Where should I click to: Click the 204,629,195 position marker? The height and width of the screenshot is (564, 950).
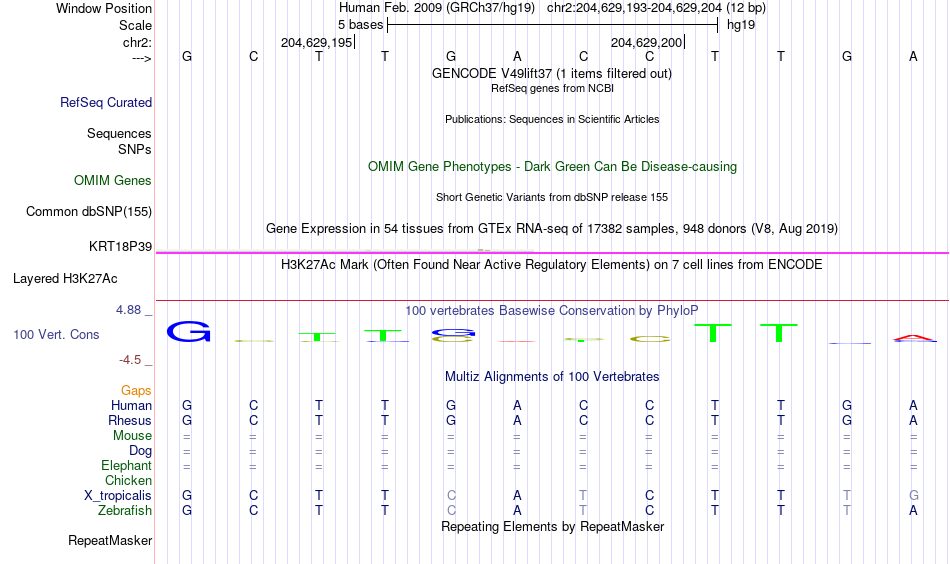pos(317,42)
